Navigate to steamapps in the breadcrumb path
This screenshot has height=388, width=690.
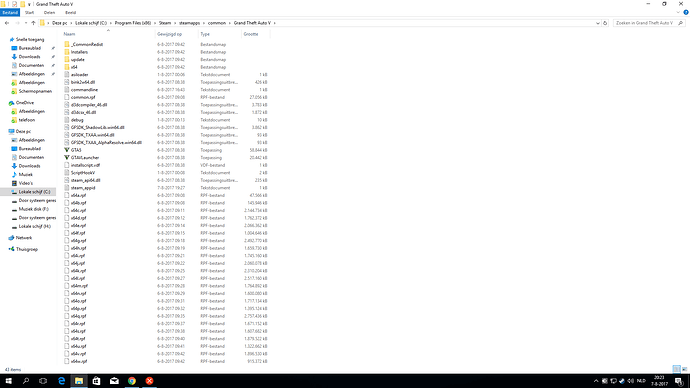189,23
